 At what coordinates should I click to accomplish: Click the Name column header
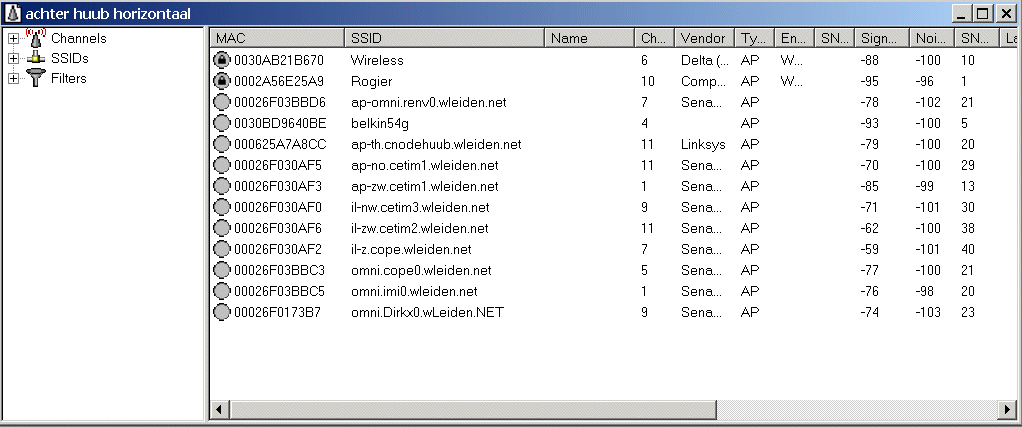589,38
